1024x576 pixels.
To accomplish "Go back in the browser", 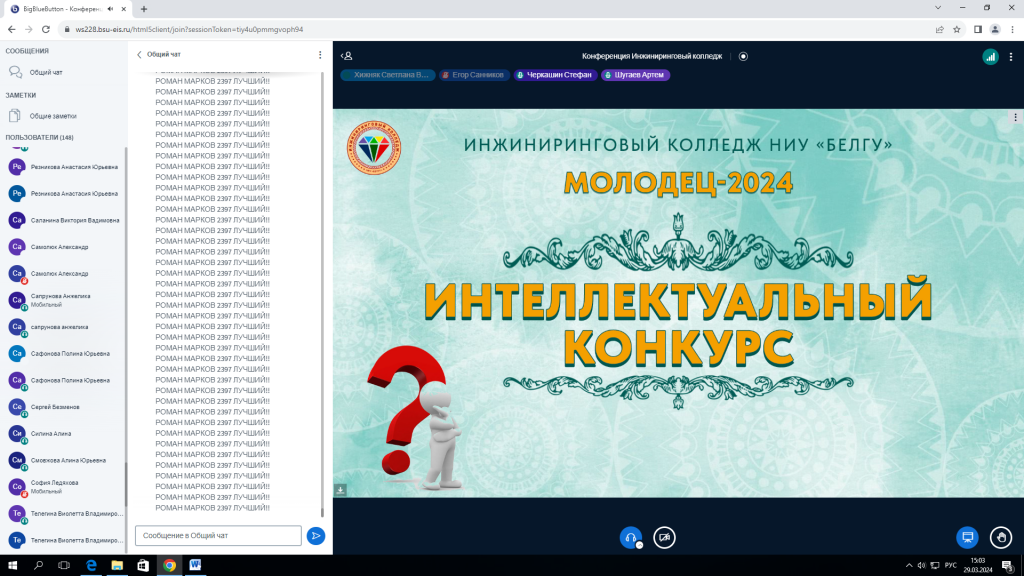I will [x=12, y=29].
